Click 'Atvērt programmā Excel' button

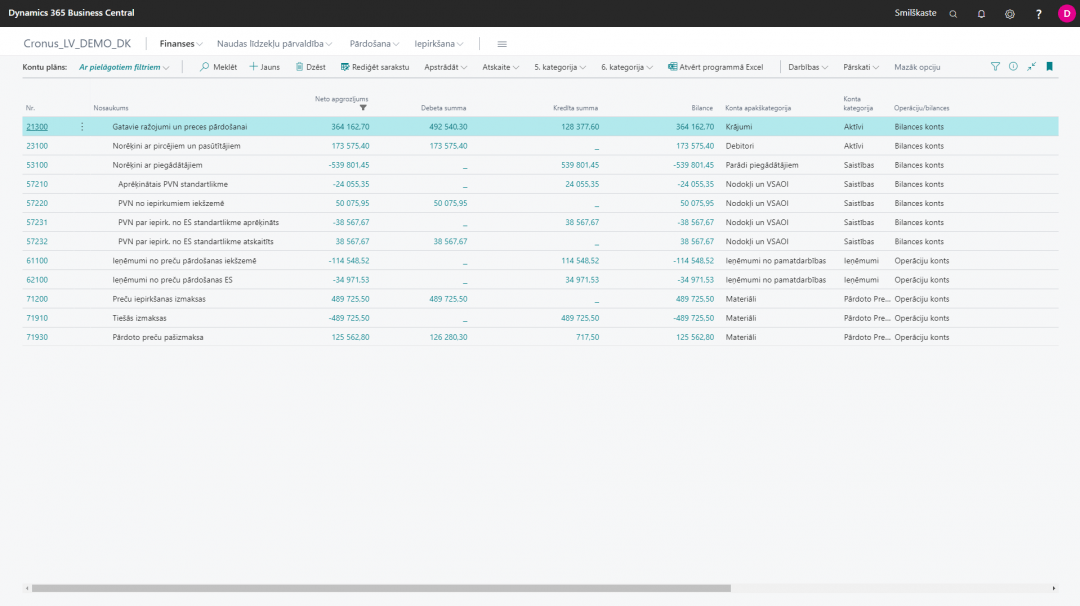pyautogui.click(x=715, y=67)
